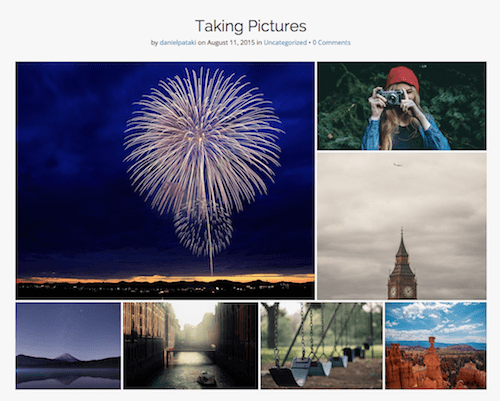The image size is (500, 401).
Task: Open the large fireworks photo
Action: click(165, 181)
